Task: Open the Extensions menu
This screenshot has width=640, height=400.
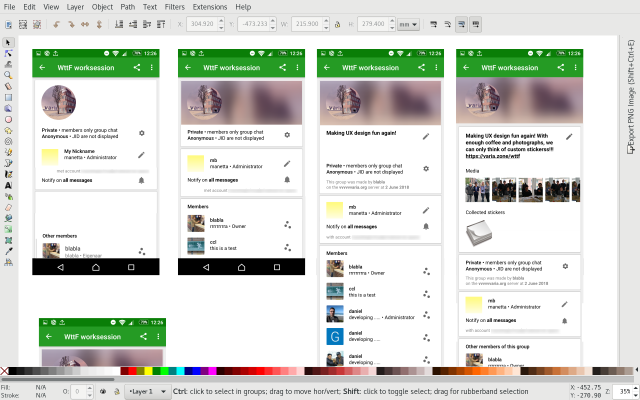Action: [x=208, y=6]
